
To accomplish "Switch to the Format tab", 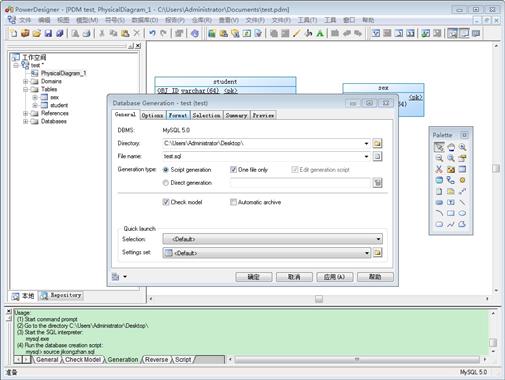I will click(x=178, y=115).
